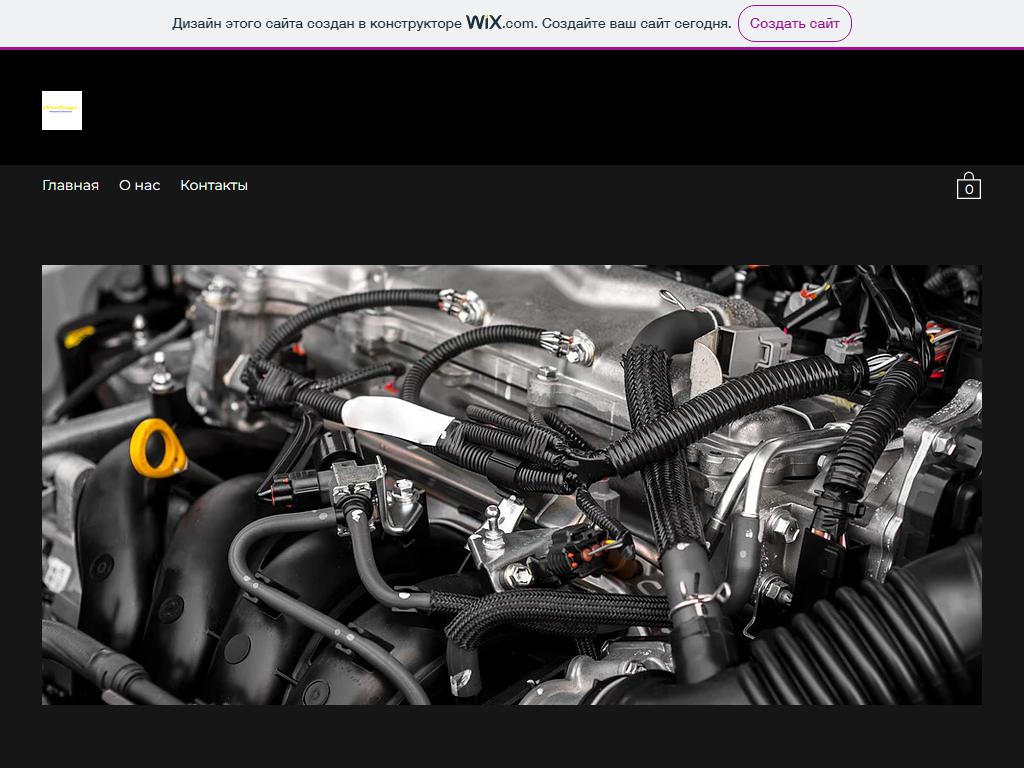Click "Дизайн этого сайта создан в конструкторе" text
1024x768 pixels.
316,23
